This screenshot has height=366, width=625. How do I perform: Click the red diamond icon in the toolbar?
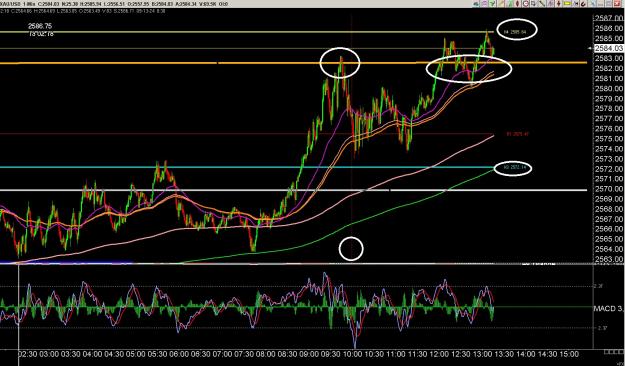pyautogui.click(x=517, y=4)
